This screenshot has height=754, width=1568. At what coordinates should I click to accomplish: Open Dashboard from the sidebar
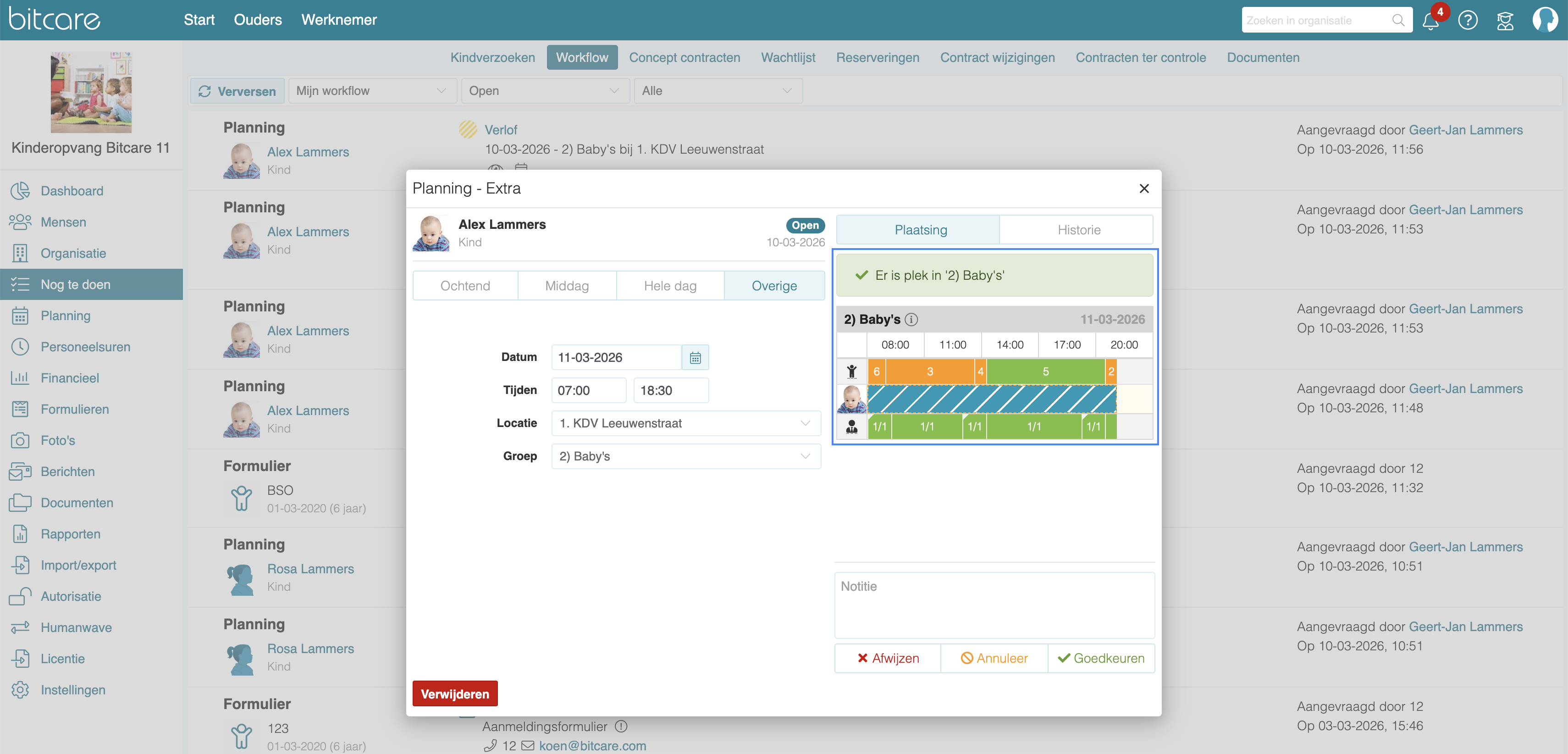[x=71, y=191]
